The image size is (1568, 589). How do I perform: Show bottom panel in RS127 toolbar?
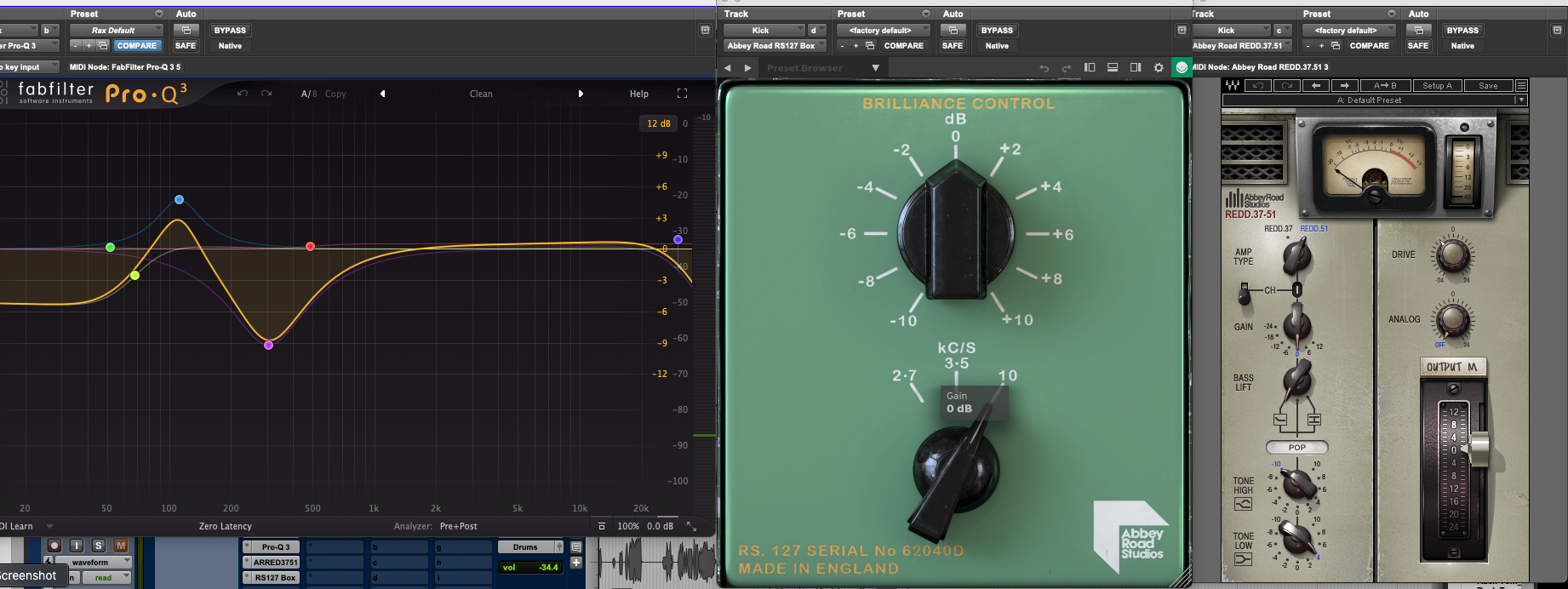[x=1113, y=67]
